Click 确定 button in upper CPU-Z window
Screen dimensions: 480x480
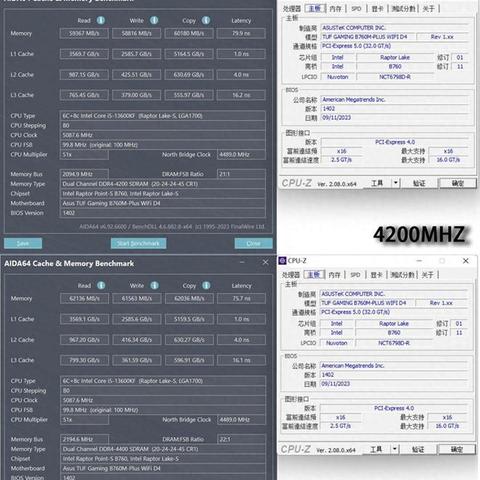(x=458, y=183)
